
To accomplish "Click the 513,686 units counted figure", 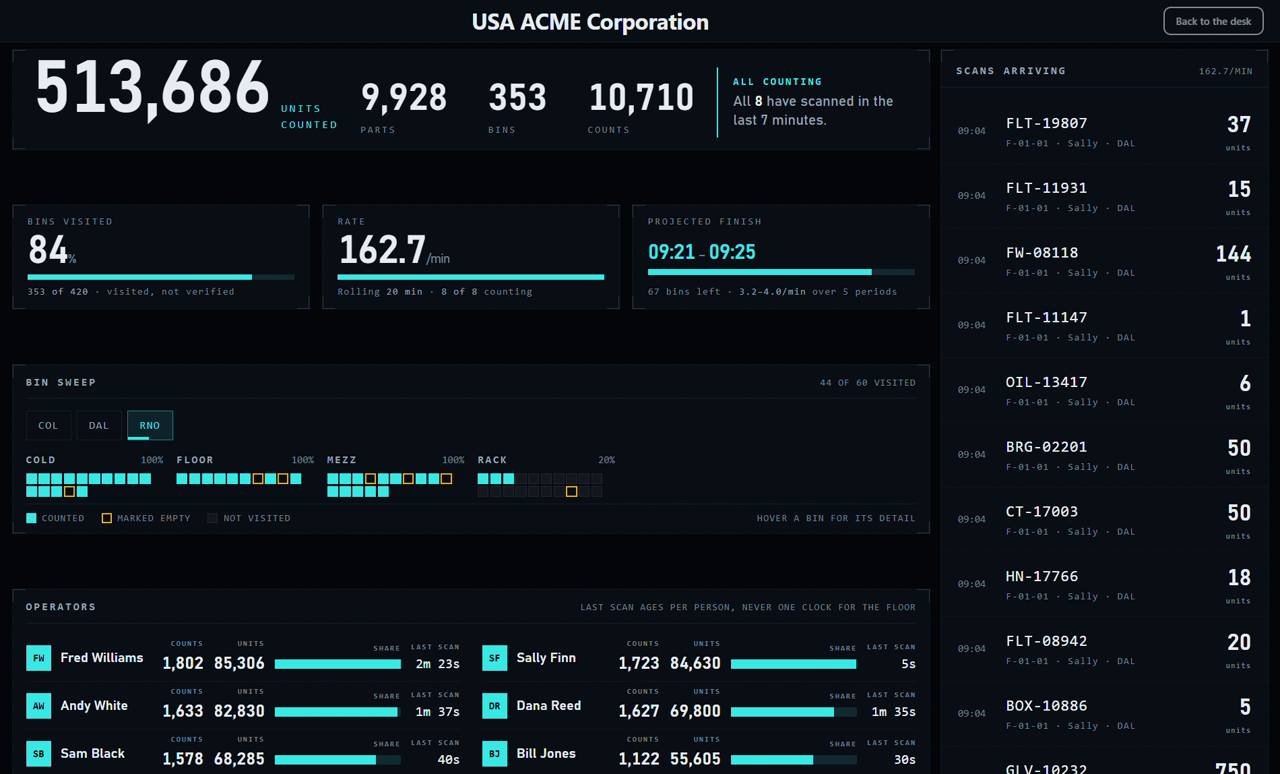I will (x=152, y=90).
